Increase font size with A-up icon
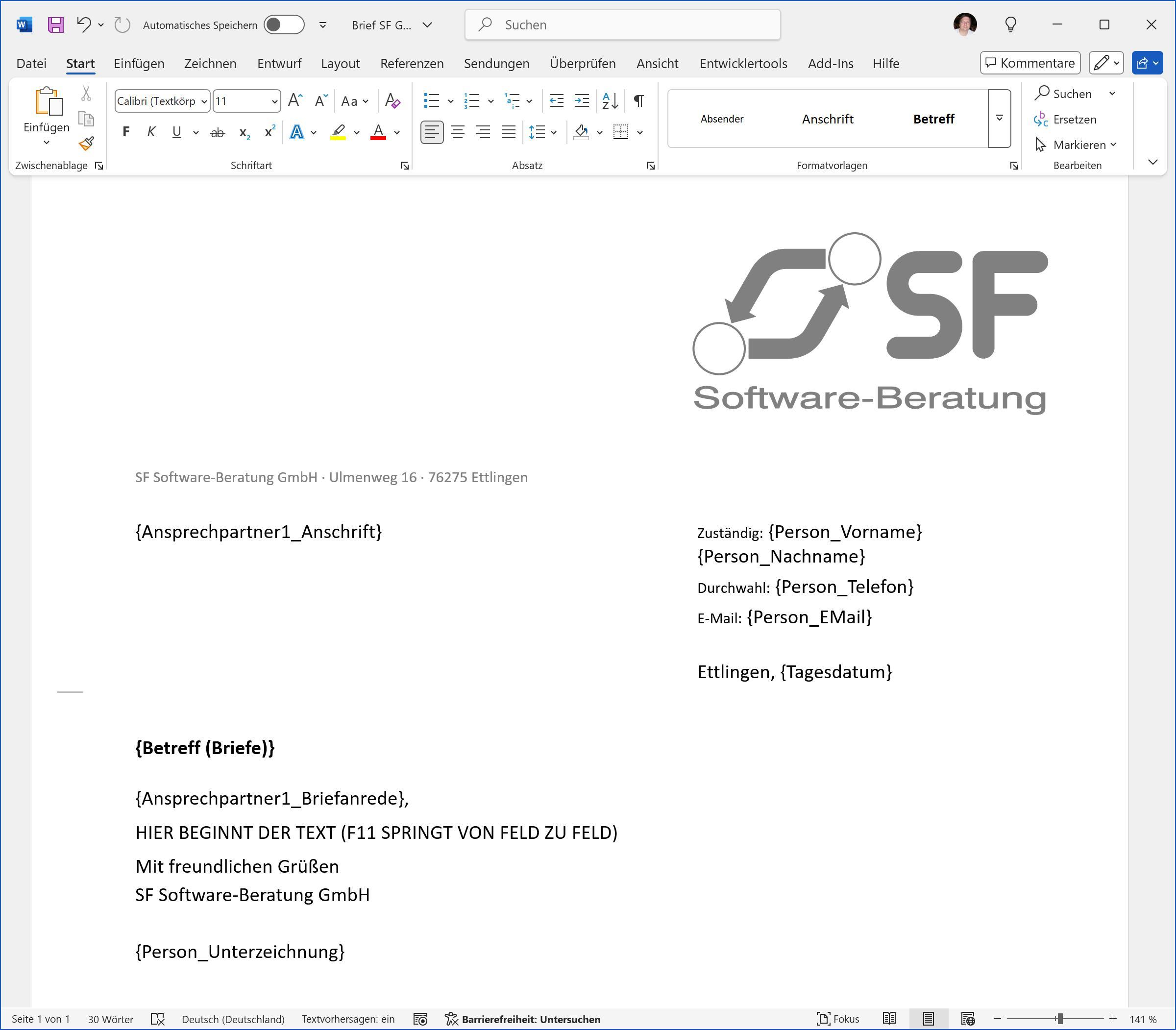This screenshot has height=1030, width=1176. point(295,100)
